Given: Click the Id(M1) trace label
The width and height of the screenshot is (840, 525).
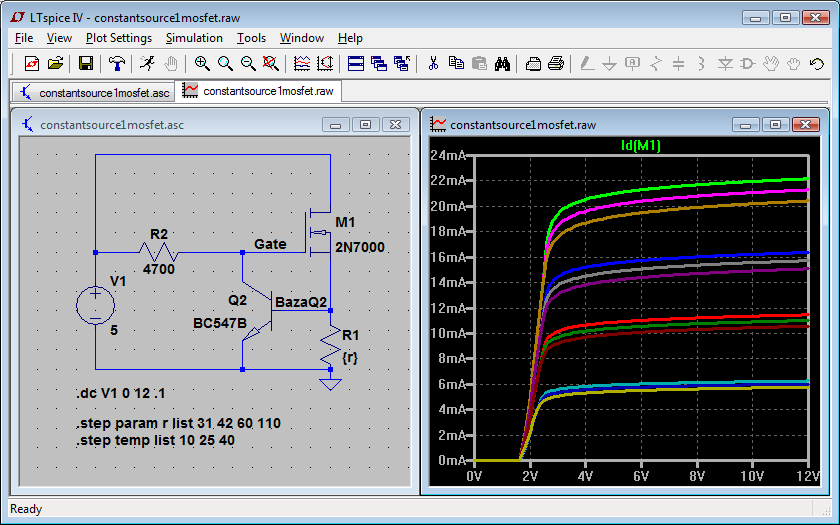Looking at the screenshot, I should [641, 145].
